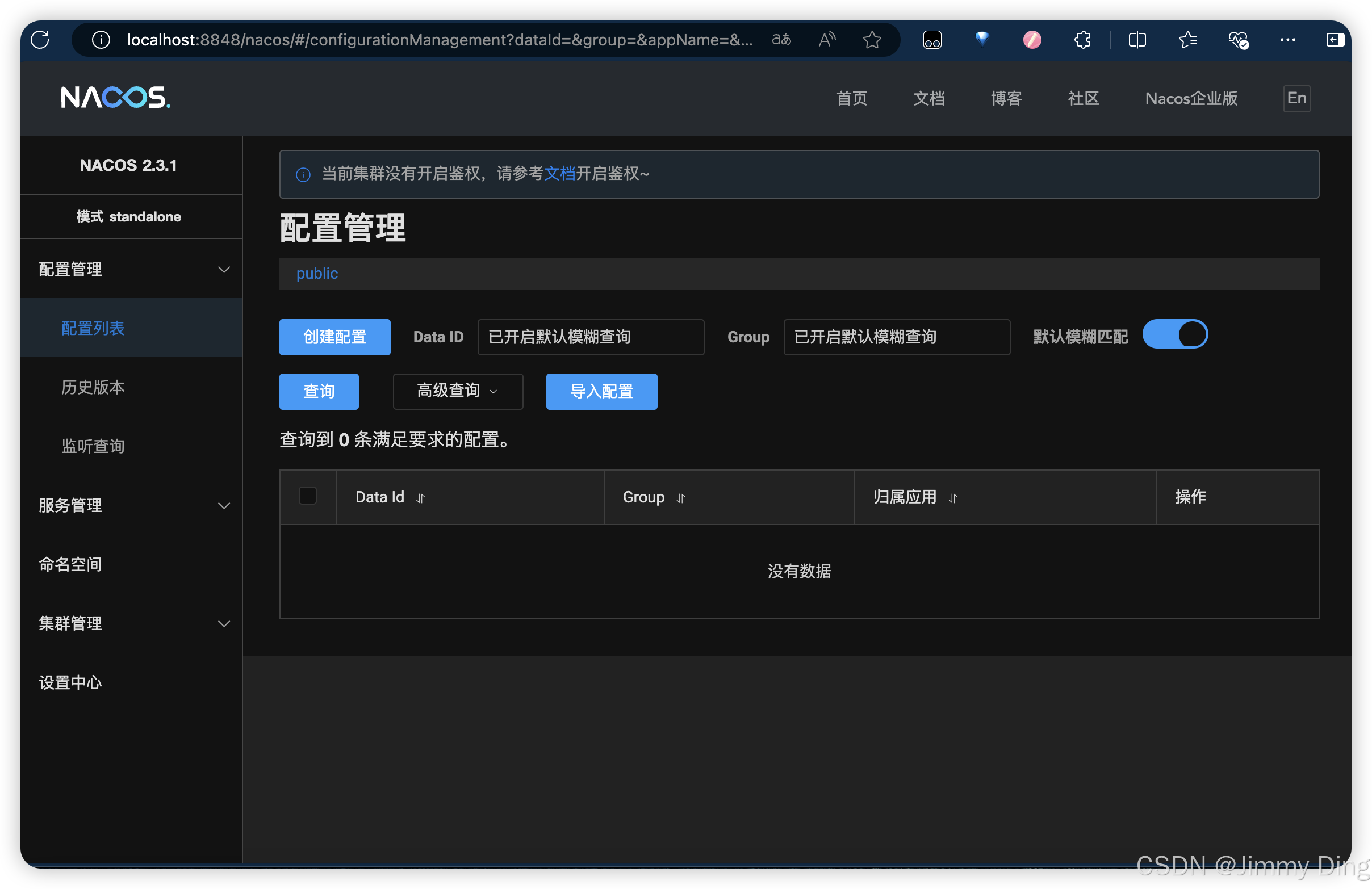Open 文档 in the top navigation
1372x889 pixels.
pos(929,99)
